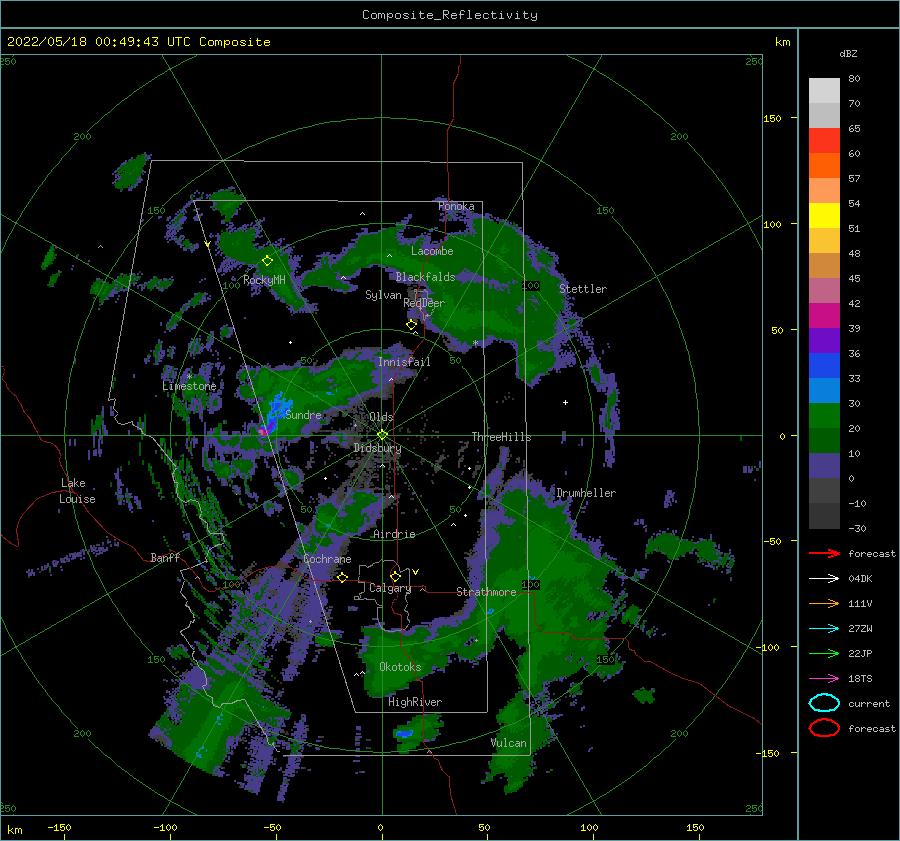Click the white asterisk marker above Limestone

pyautogui.click(x=189, y=377)
